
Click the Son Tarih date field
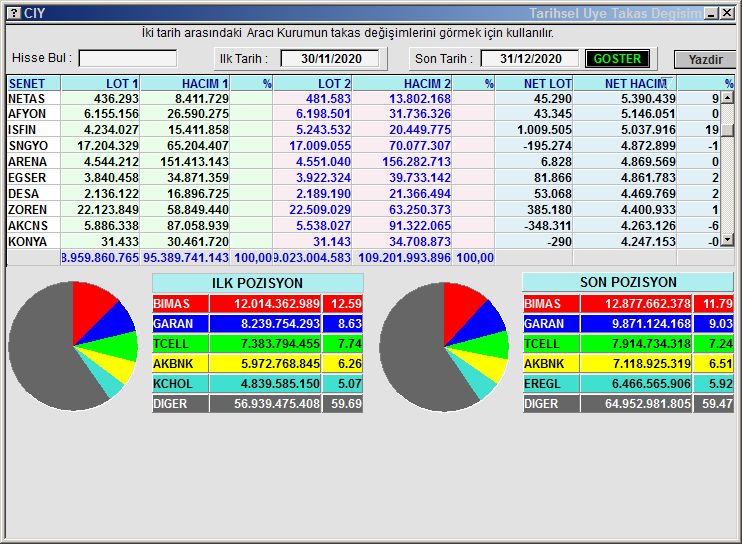click(x=530, y=59)
